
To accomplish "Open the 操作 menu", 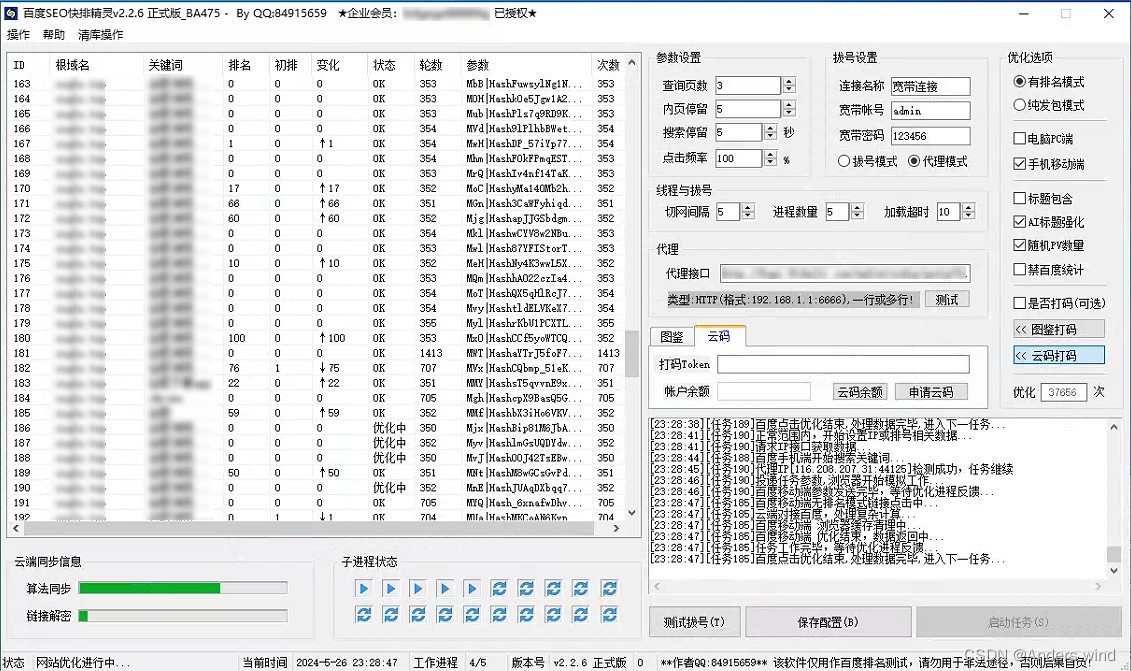I will [18, 35].
